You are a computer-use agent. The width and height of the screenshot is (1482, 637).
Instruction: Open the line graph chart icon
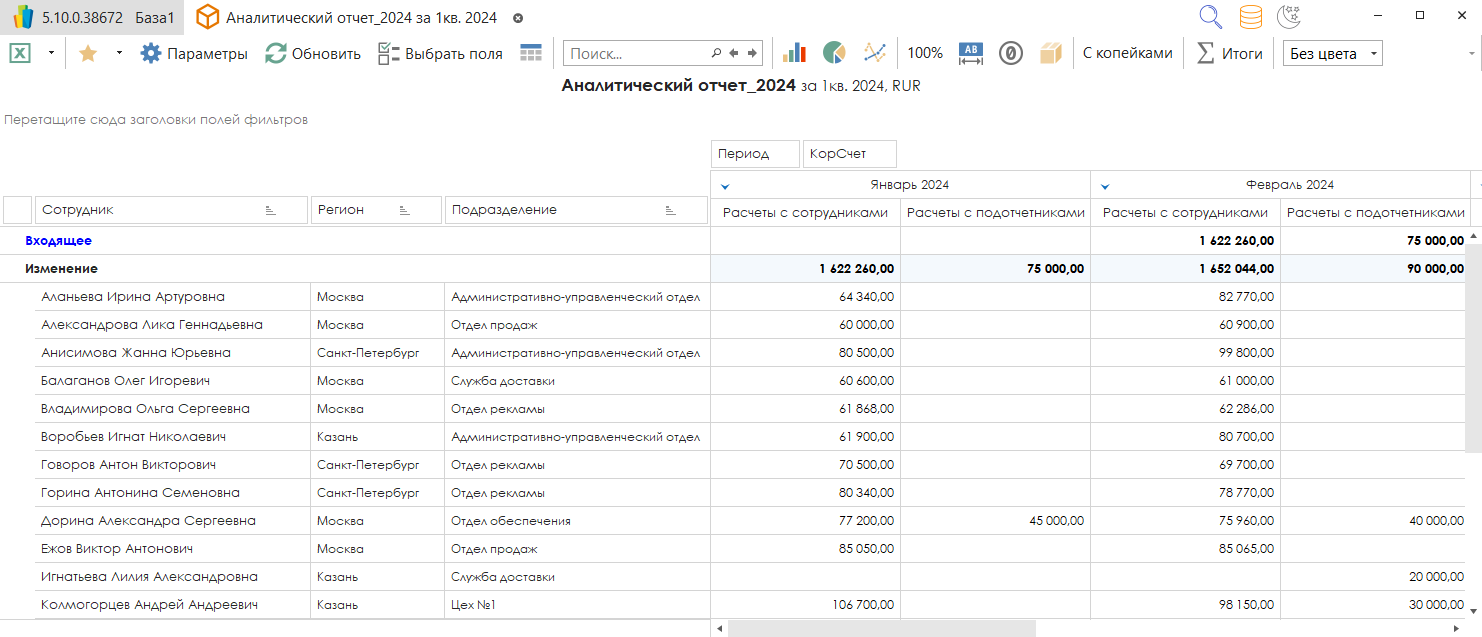[875, 53]
